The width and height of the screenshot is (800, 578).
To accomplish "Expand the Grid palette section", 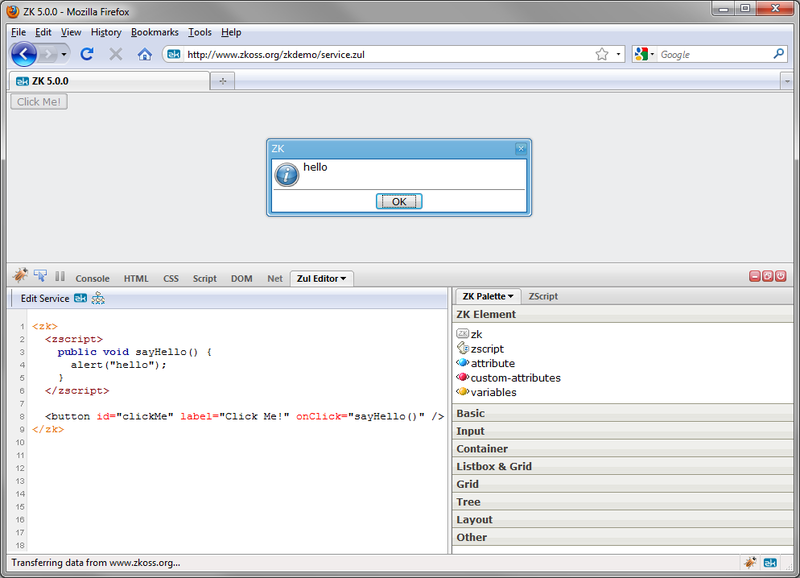I will pyautogui.click(x=622, y=484).
